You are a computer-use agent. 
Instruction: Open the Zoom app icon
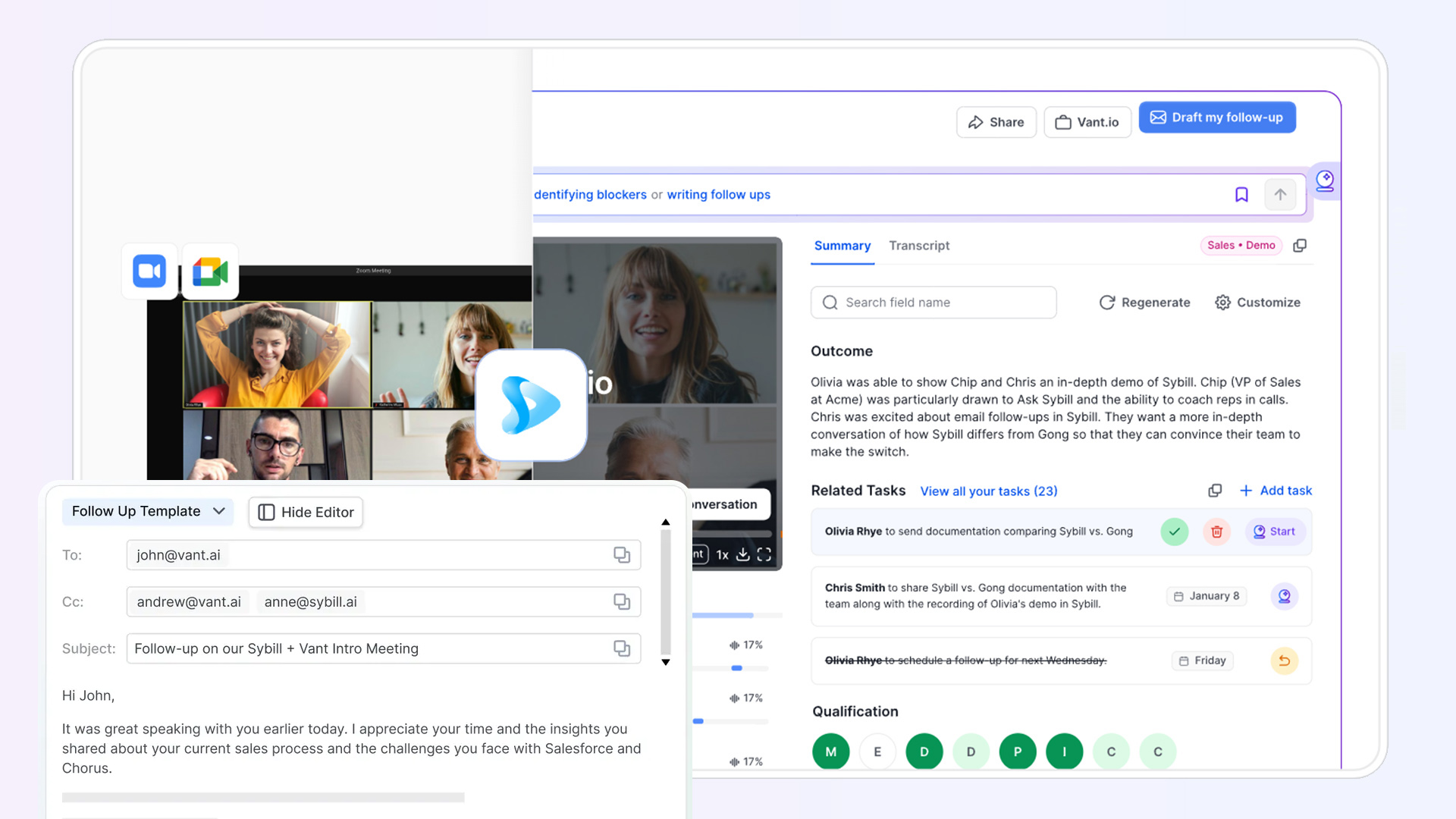pyautogui.click(x=149, y=271)
